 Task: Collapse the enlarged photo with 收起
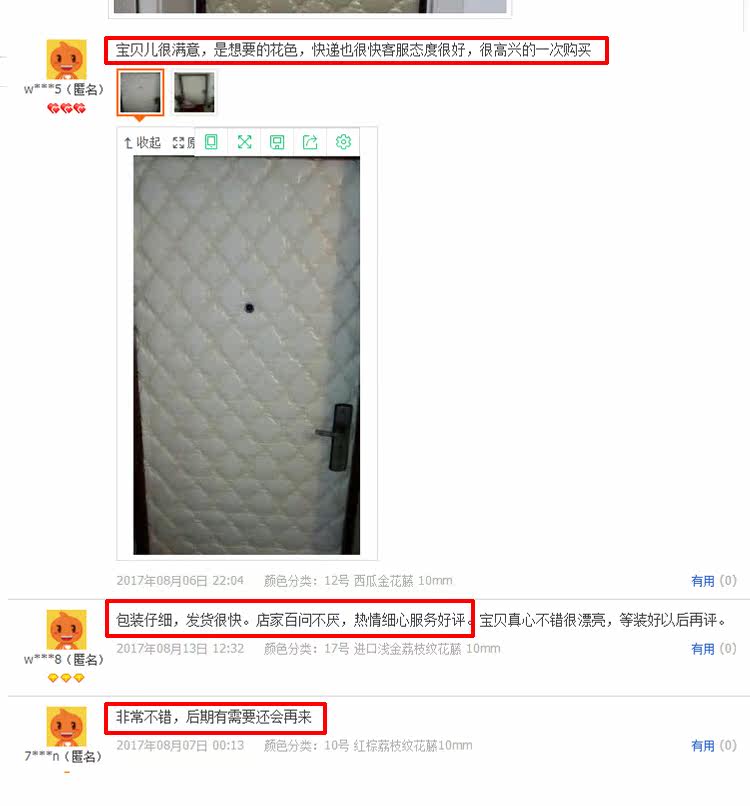tap(142, 142)
